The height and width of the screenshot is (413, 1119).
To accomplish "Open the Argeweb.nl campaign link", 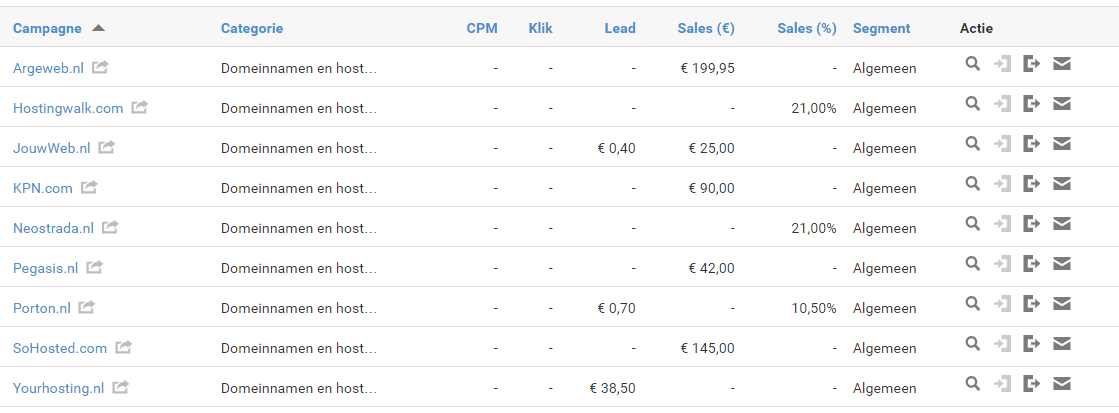I will coord(49,68).
